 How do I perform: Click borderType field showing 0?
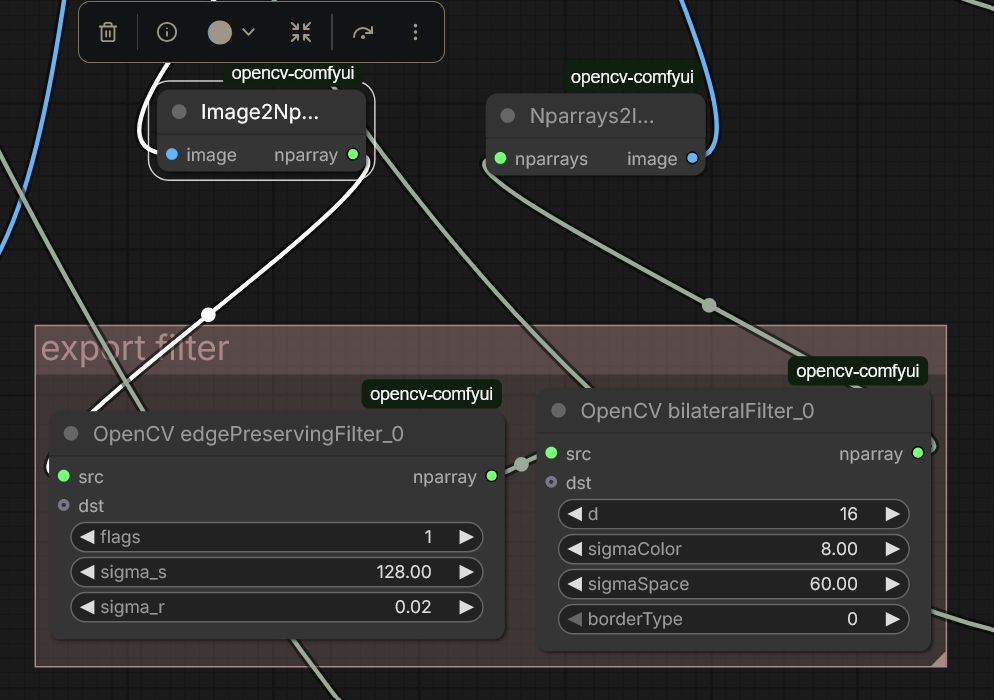click(733, 619)
